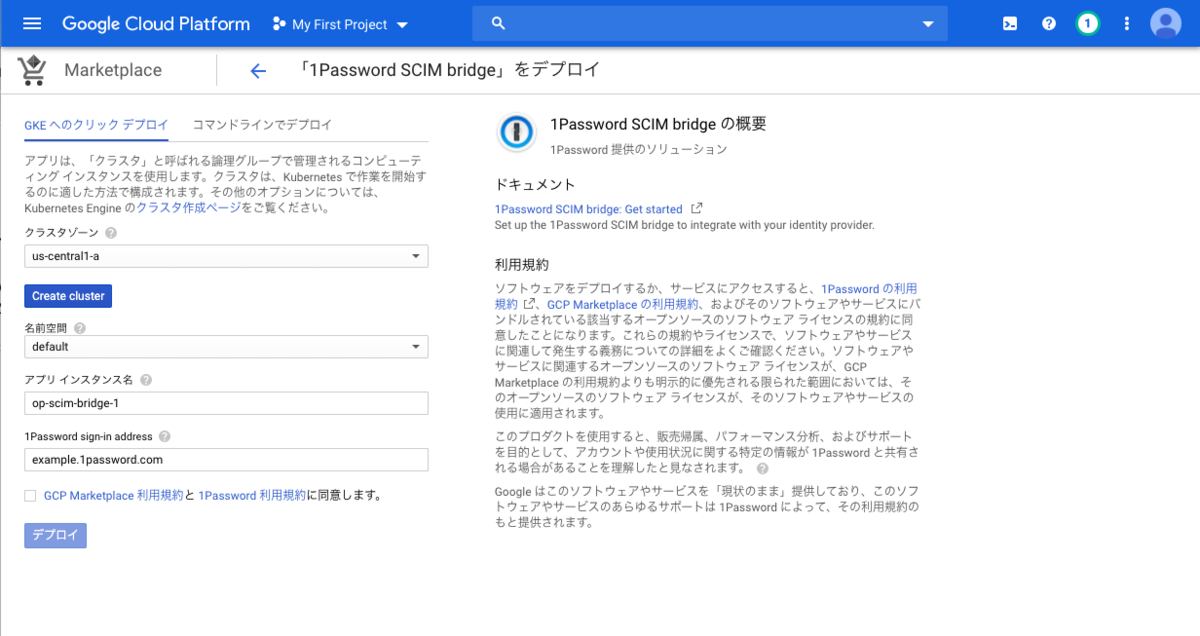The width and height of the screenshot is (1200, 636).
Task: Click the blue back arrow
Action: click(258, 70)
